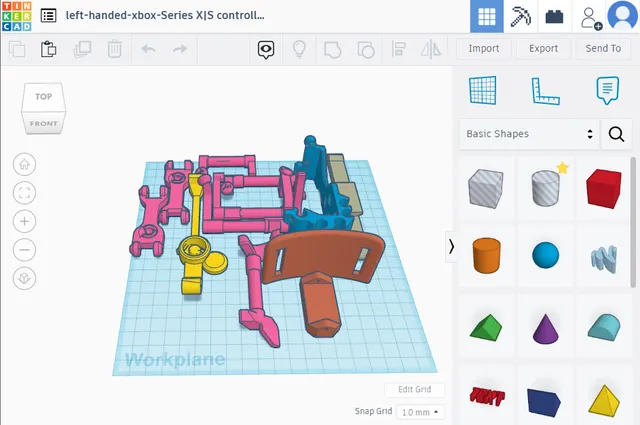
Task: Open the Basic Shapes dropdown
Action: (529, 134)
